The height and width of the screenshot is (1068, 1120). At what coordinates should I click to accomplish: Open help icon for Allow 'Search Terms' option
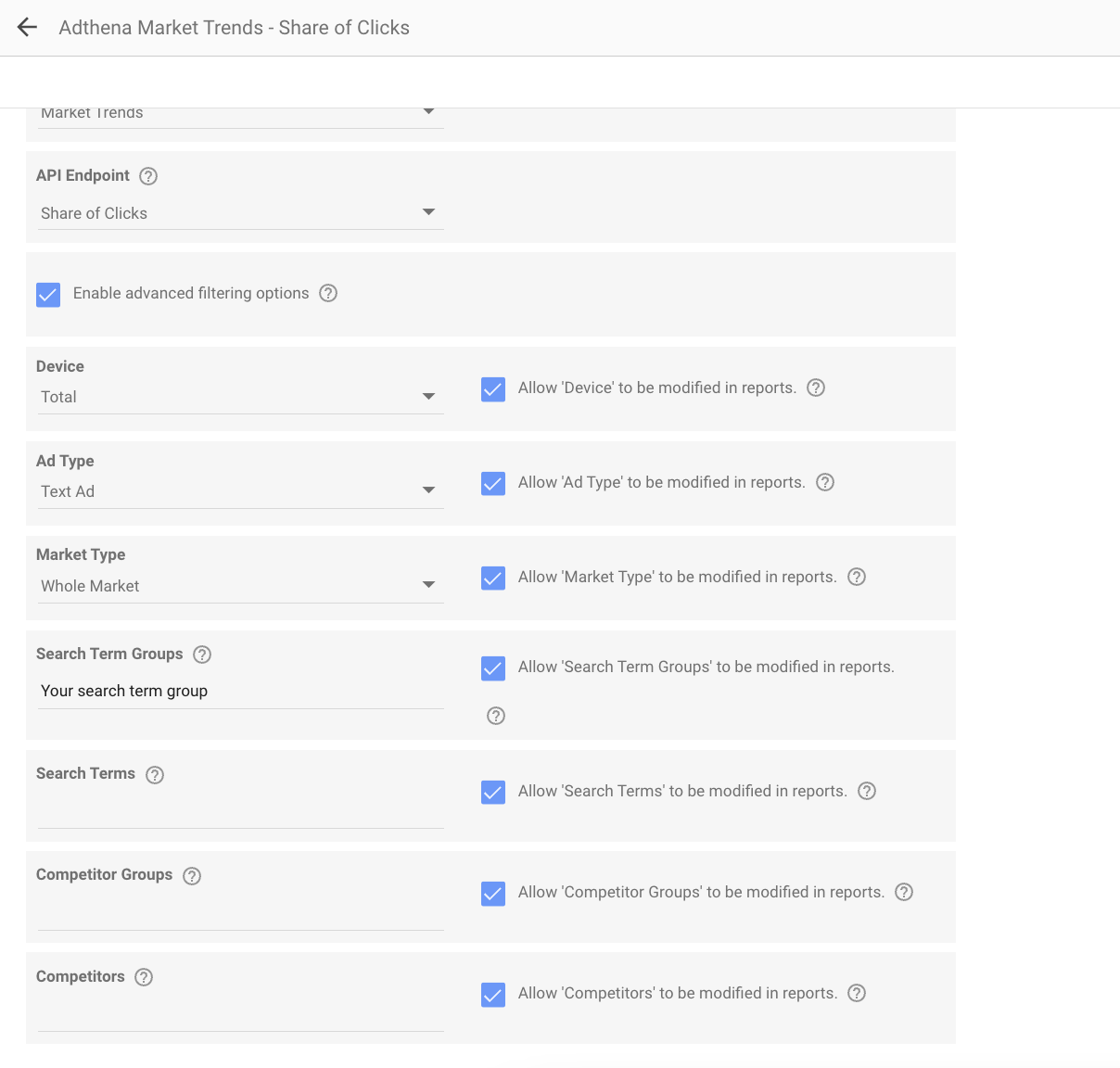click(x=867, y=791)
